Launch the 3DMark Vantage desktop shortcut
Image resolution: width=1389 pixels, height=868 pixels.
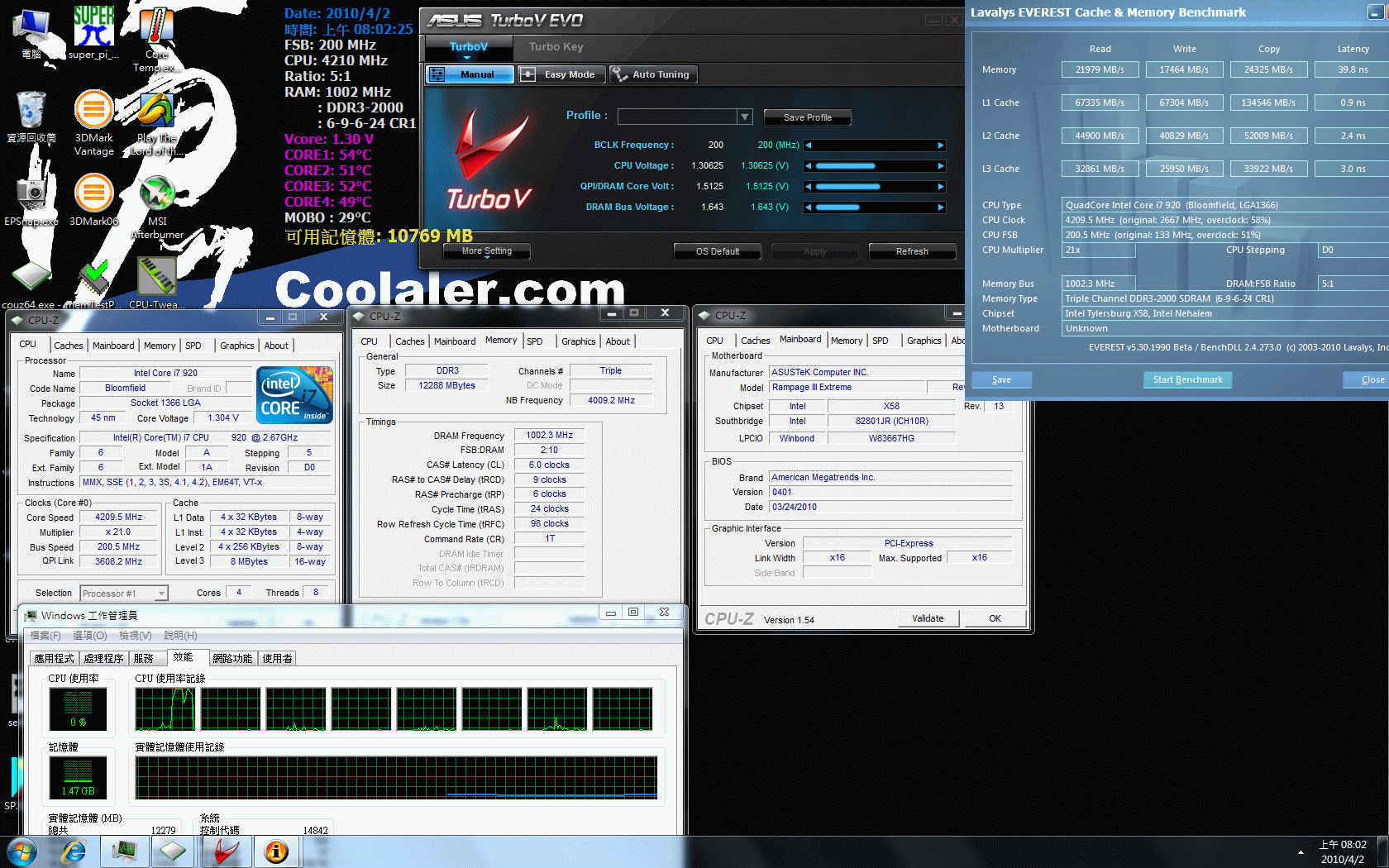94,122
